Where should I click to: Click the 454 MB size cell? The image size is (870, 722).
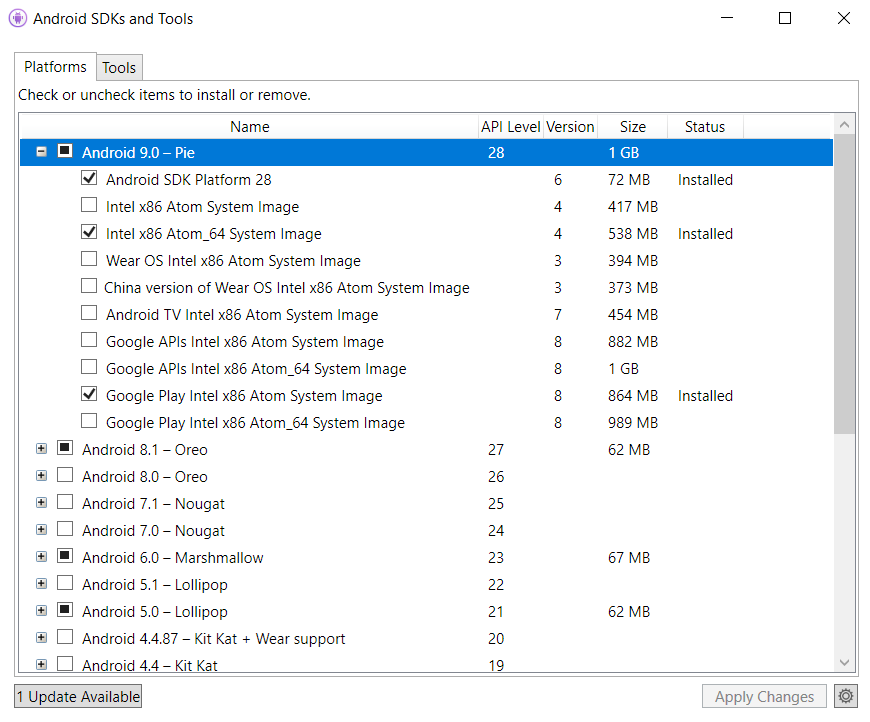[x=633, y=315]
